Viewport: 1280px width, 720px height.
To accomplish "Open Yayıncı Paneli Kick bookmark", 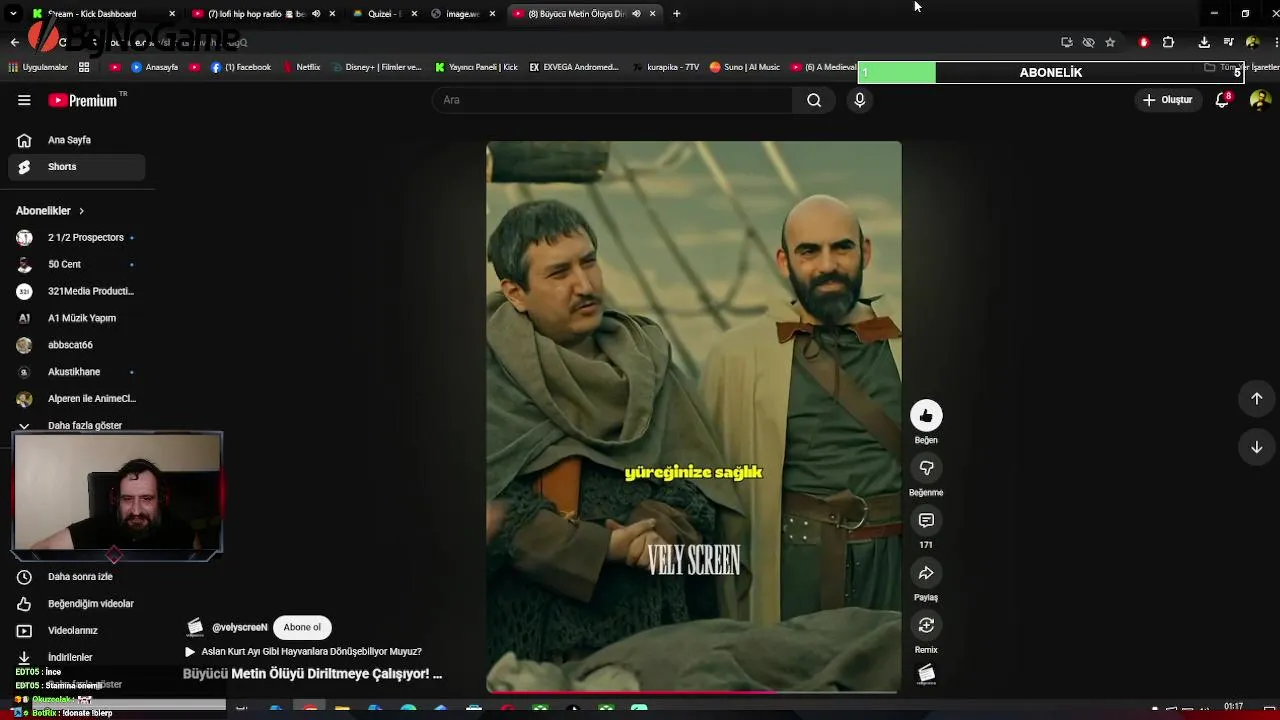I will [476, 67].
